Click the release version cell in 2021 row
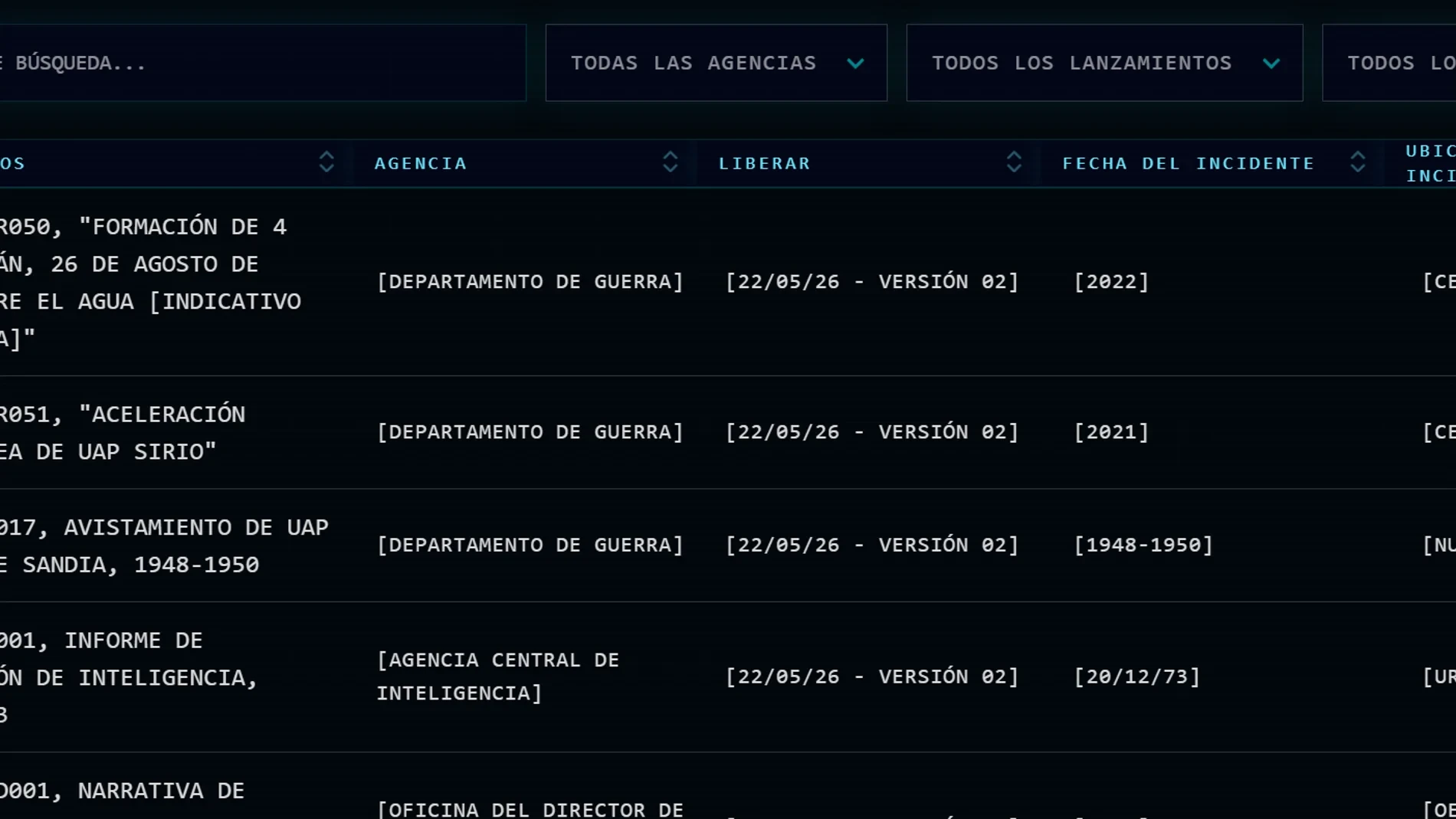1456x819 pixels. pos(872,432)
